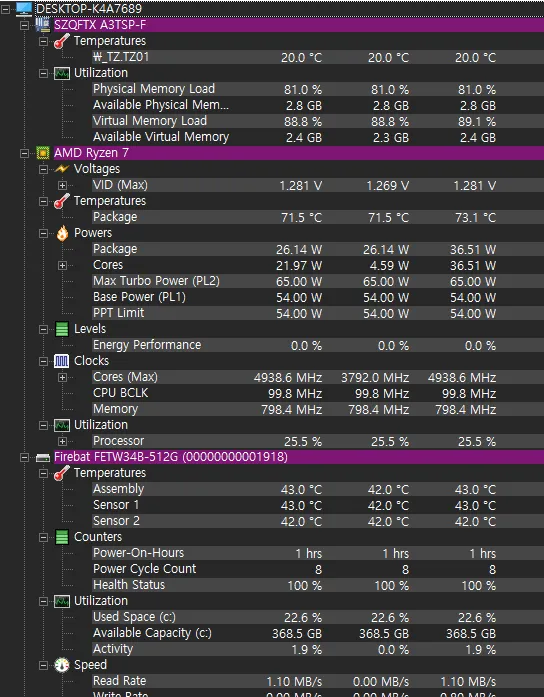Click the green Levels icon
Screen dimensions: 544x697
tap(62, 329)
